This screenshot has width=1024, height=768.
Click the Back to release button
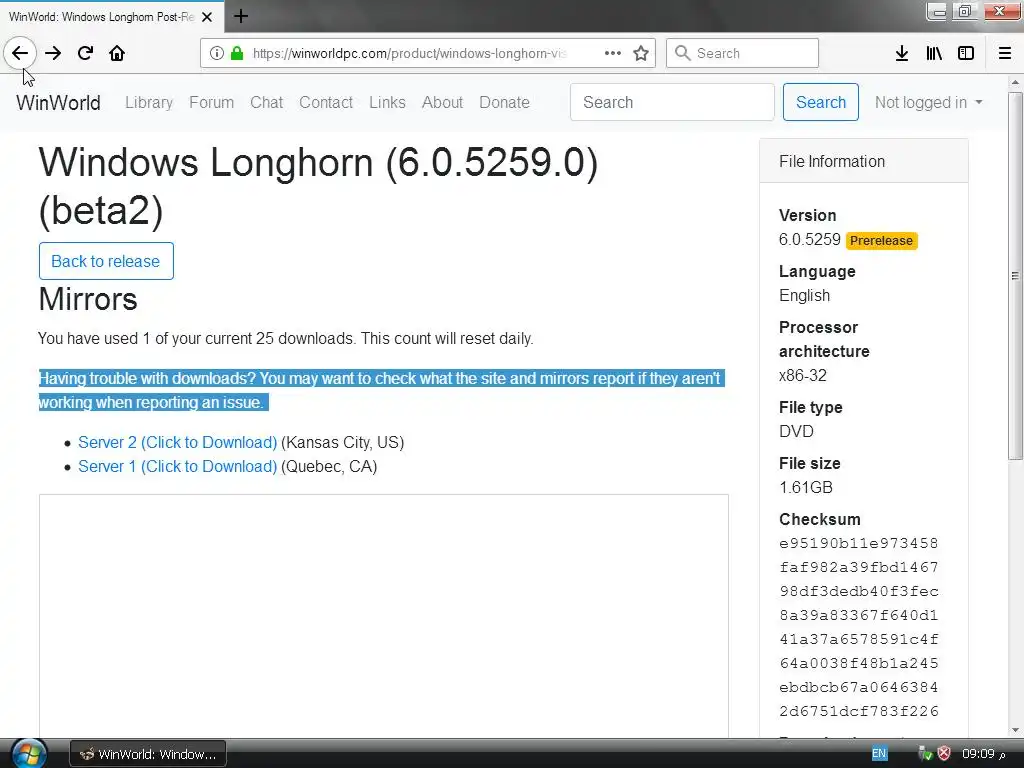106,261
